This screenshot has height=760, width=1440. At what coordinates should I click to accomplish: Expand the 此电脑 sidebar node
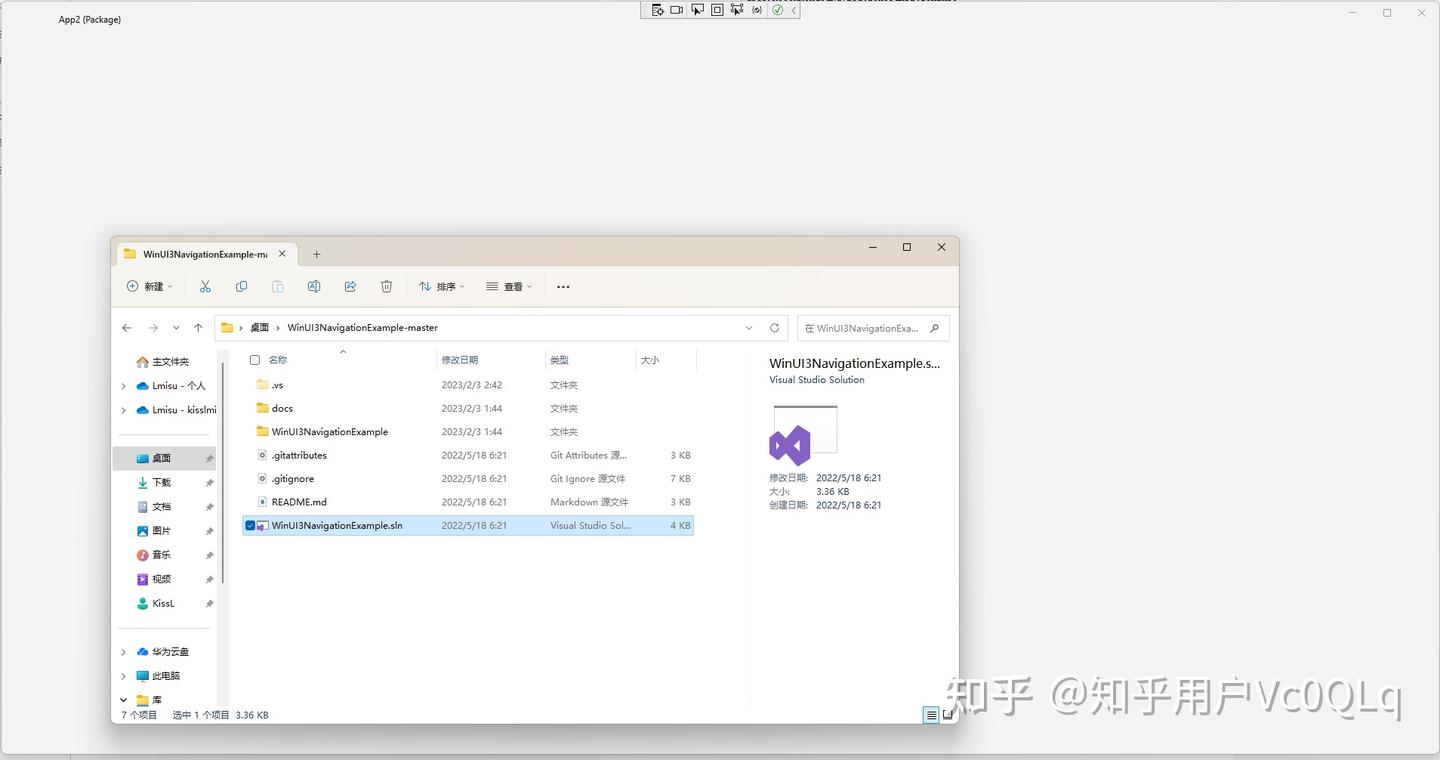click(x=123, y=675)
